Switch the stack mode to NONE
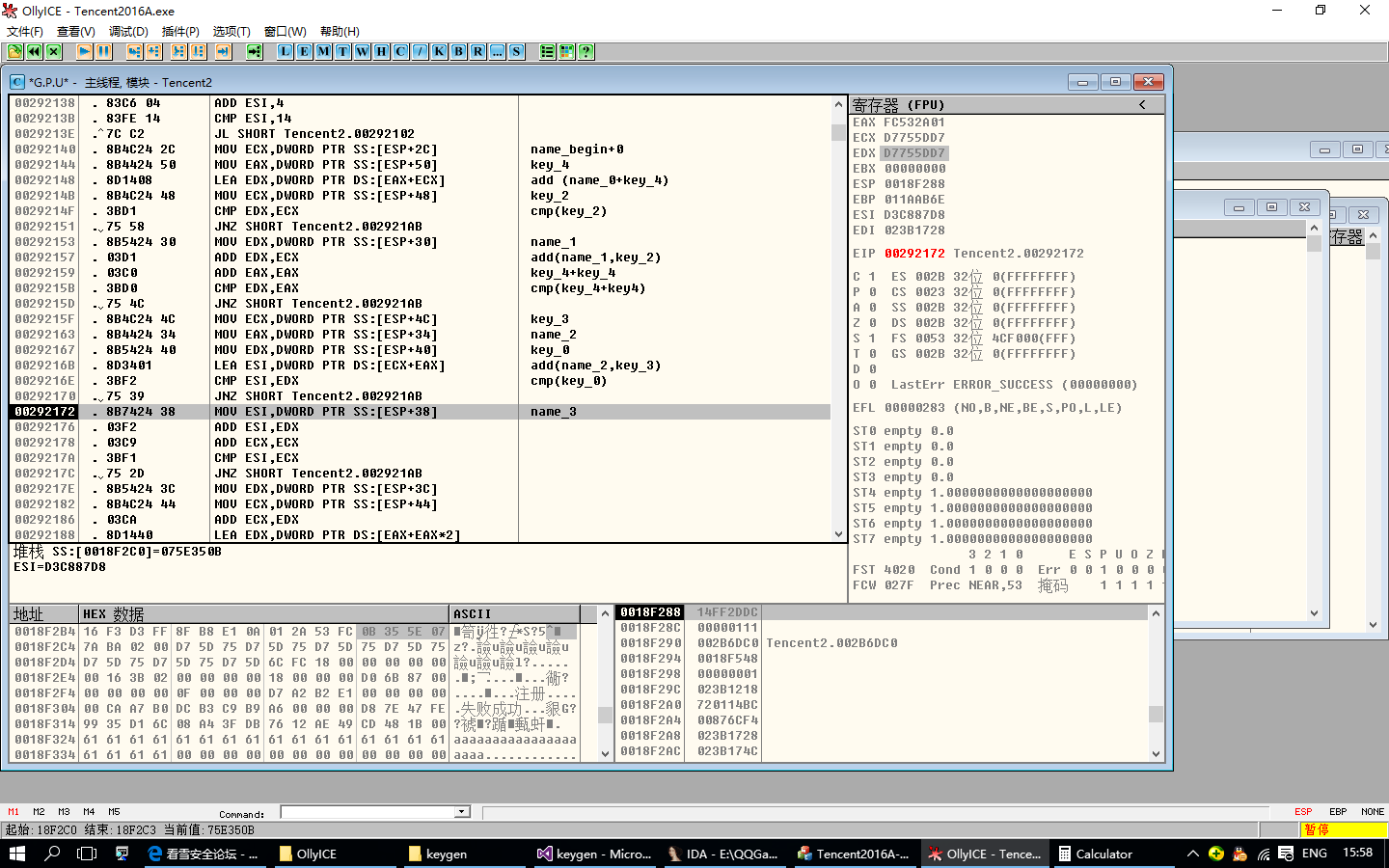 pos(1372,812)
